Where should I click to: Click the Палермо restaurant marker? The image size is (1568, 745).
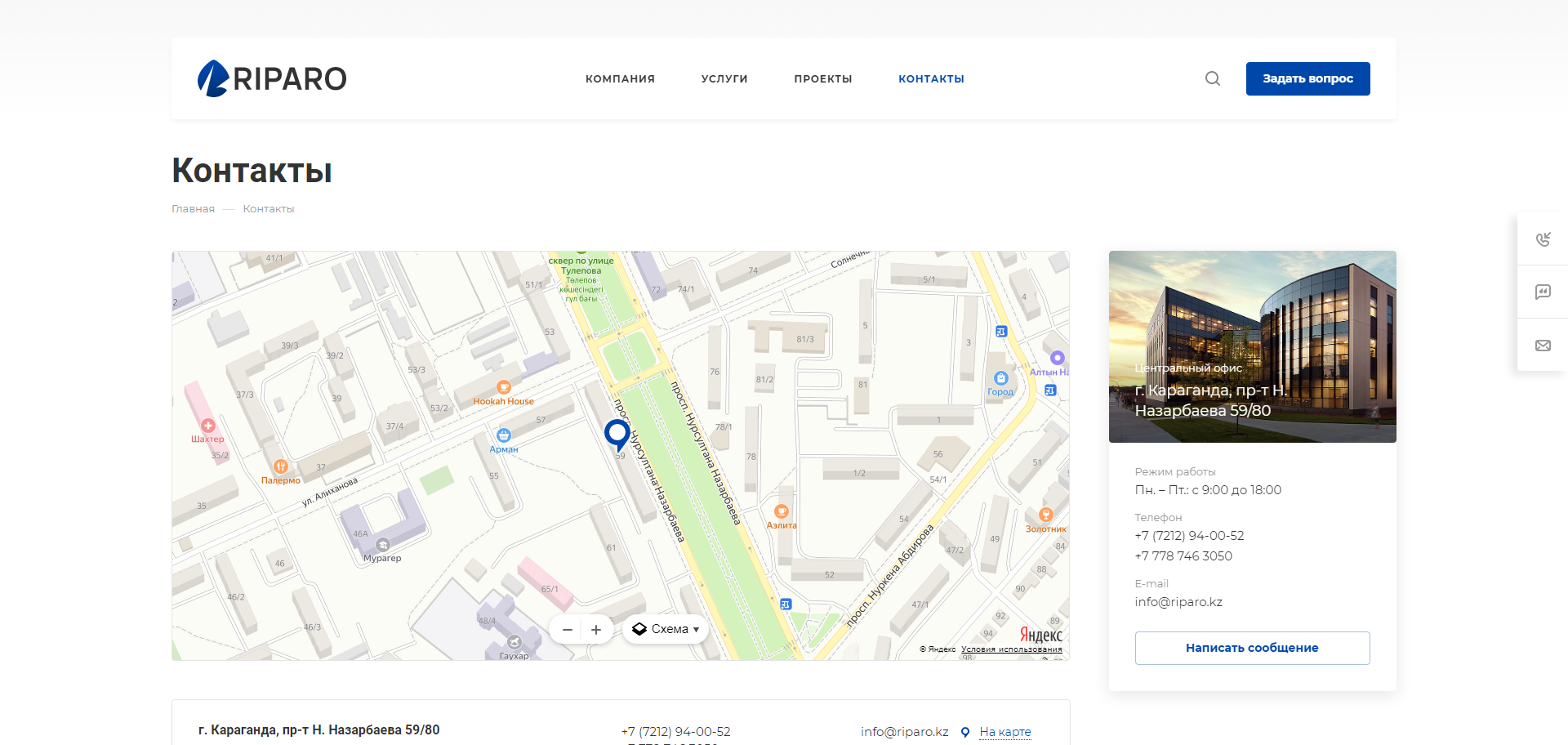[281, 466]
